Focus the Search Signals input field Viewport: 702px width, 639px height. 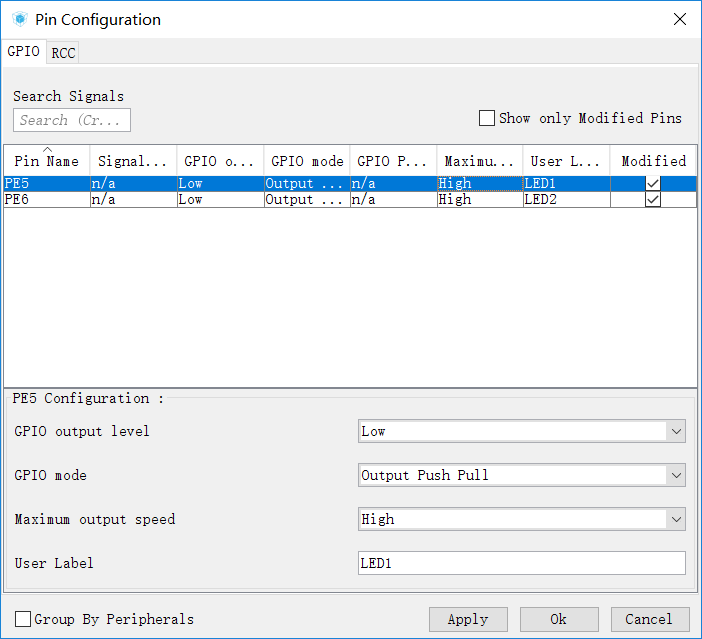[72, 120]
